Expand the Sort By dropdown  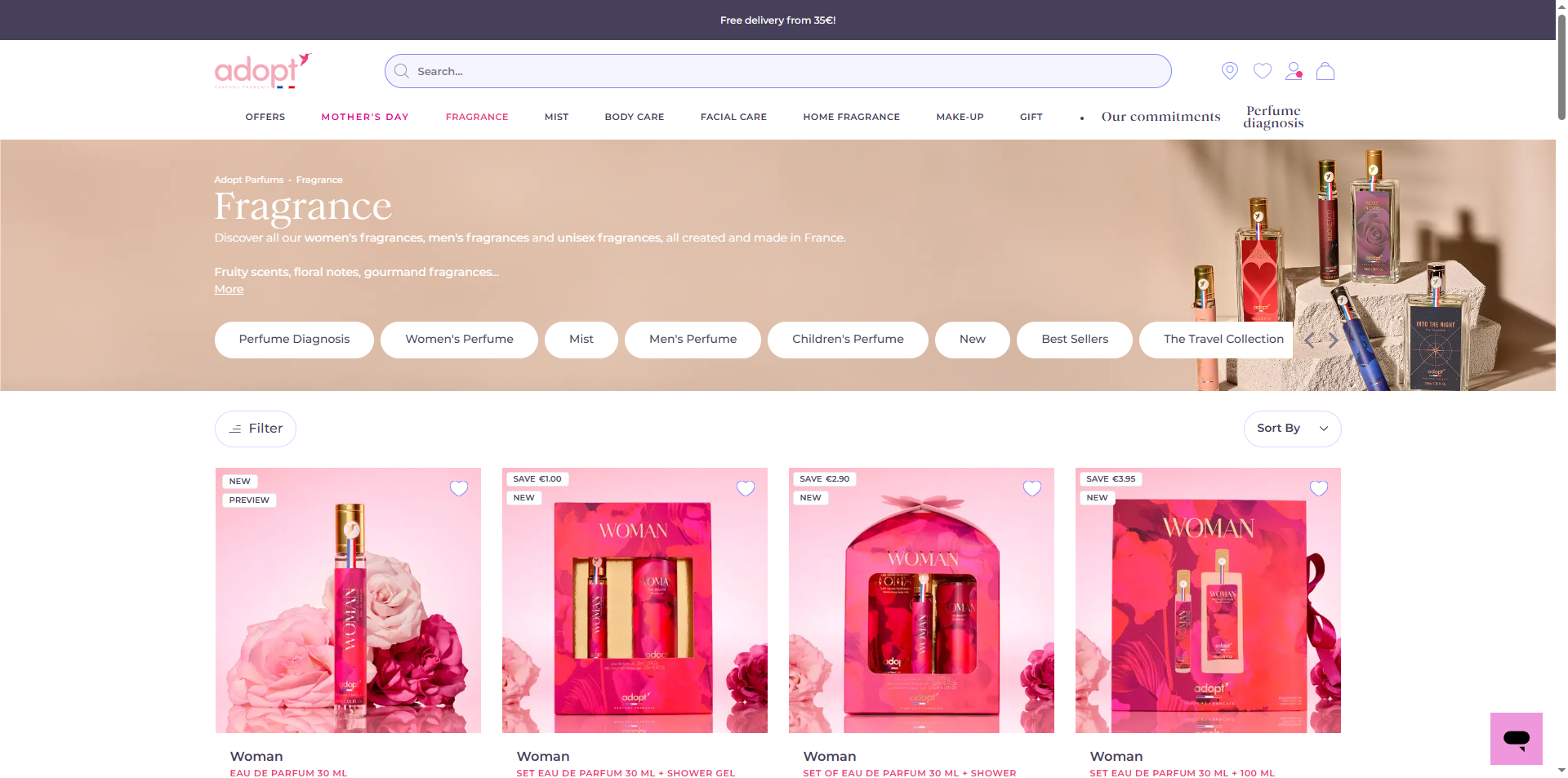[x=1292, y=429]
